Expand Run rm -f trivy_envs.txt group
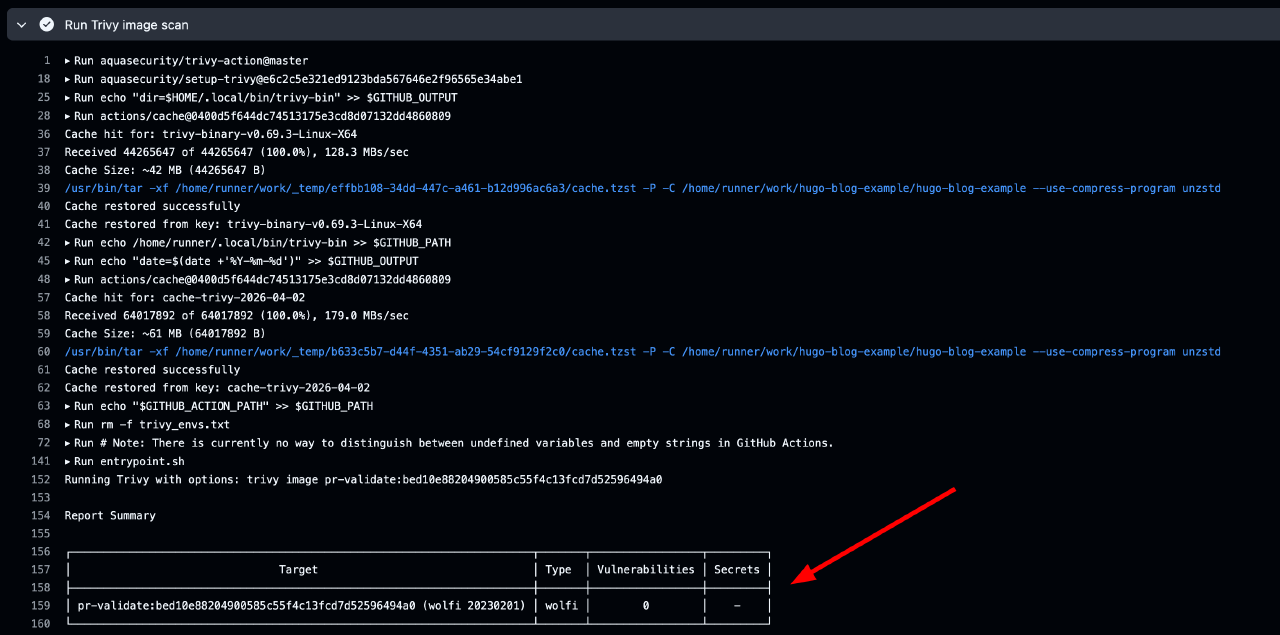Viewport: 1280px width, 635px height. click(x=147, y=425)
